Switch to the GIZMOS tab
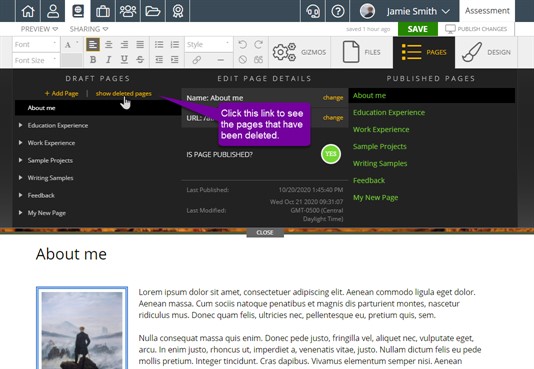Screen dimensions: 534x369 click(x=299, y=52)
